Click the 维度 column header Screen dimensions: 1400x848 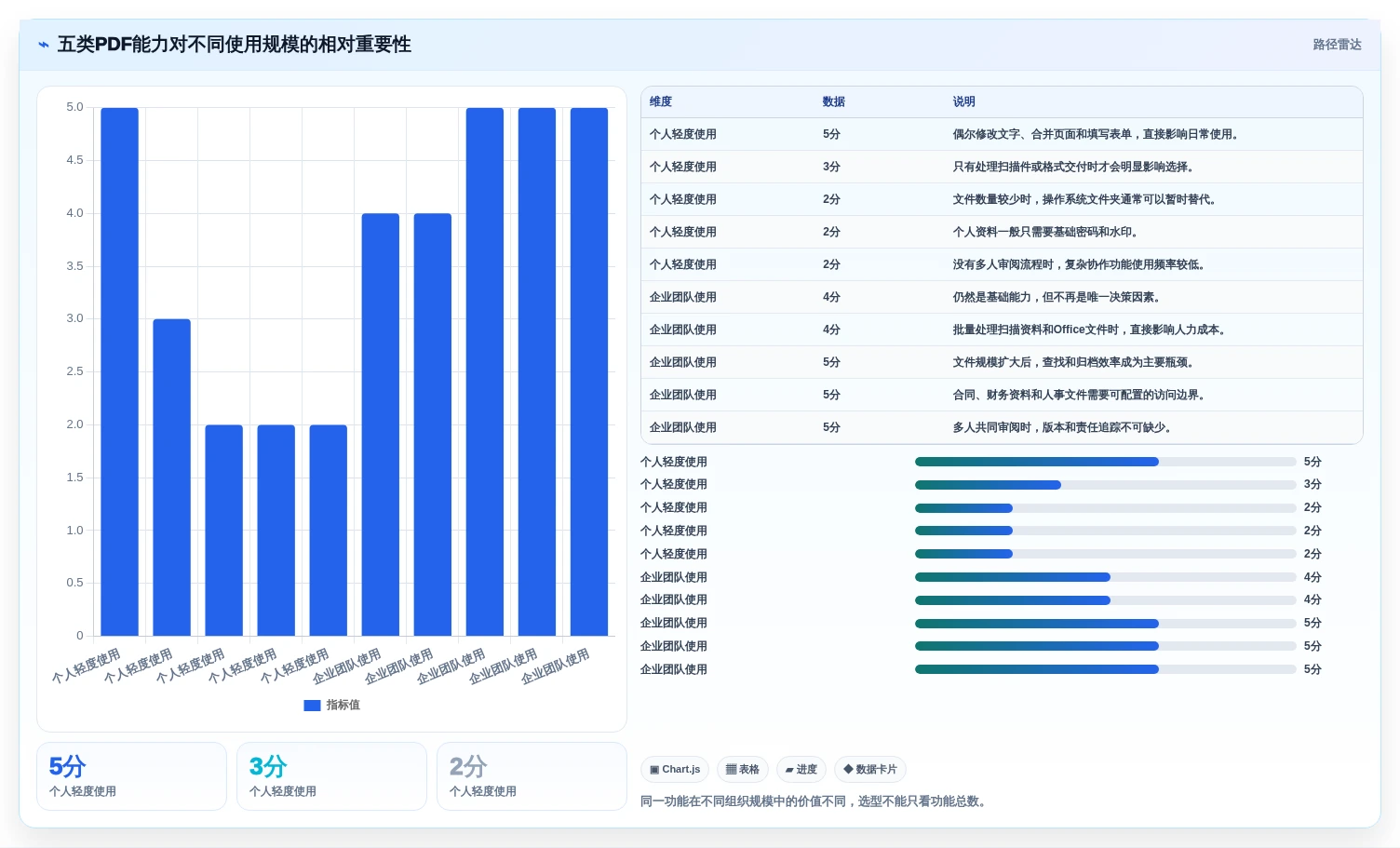coord(661,101)
